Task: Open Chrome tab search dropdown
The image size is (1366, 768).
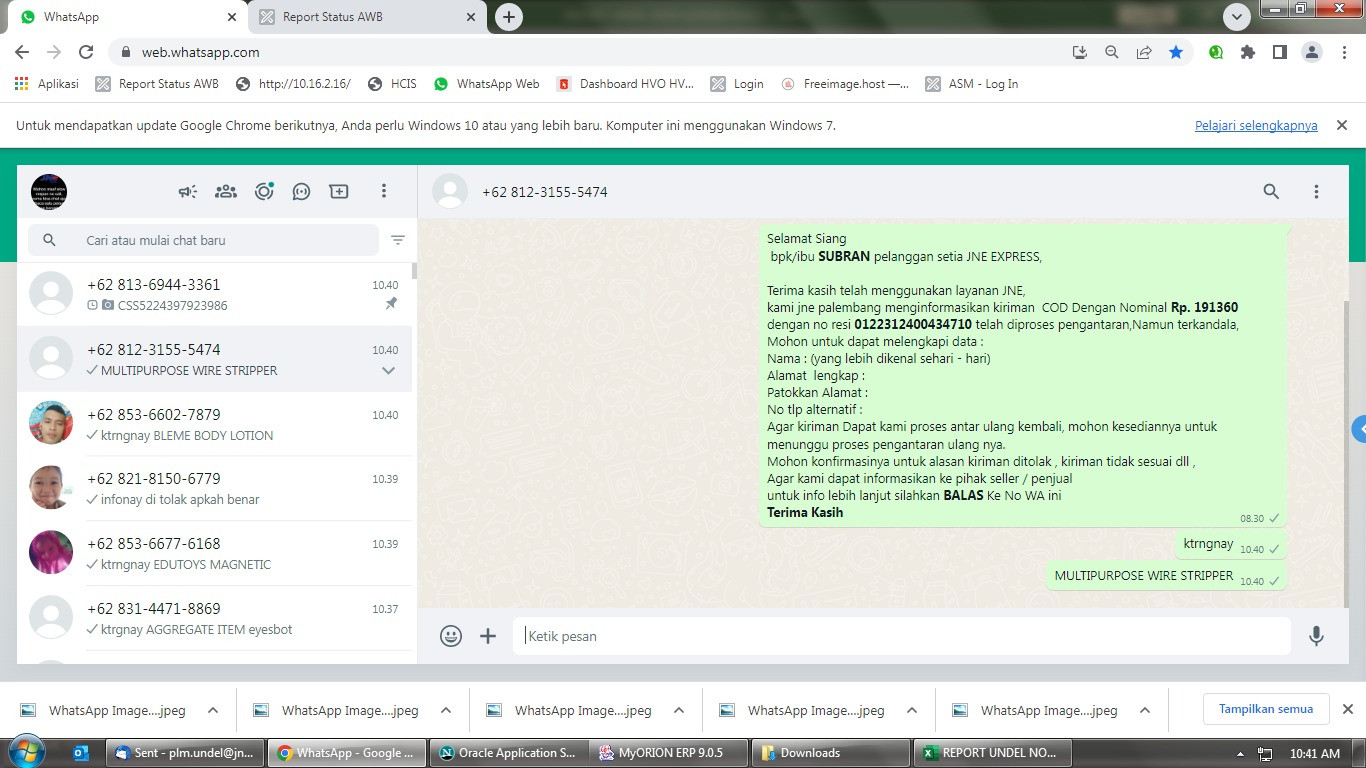Action: 1237,17
